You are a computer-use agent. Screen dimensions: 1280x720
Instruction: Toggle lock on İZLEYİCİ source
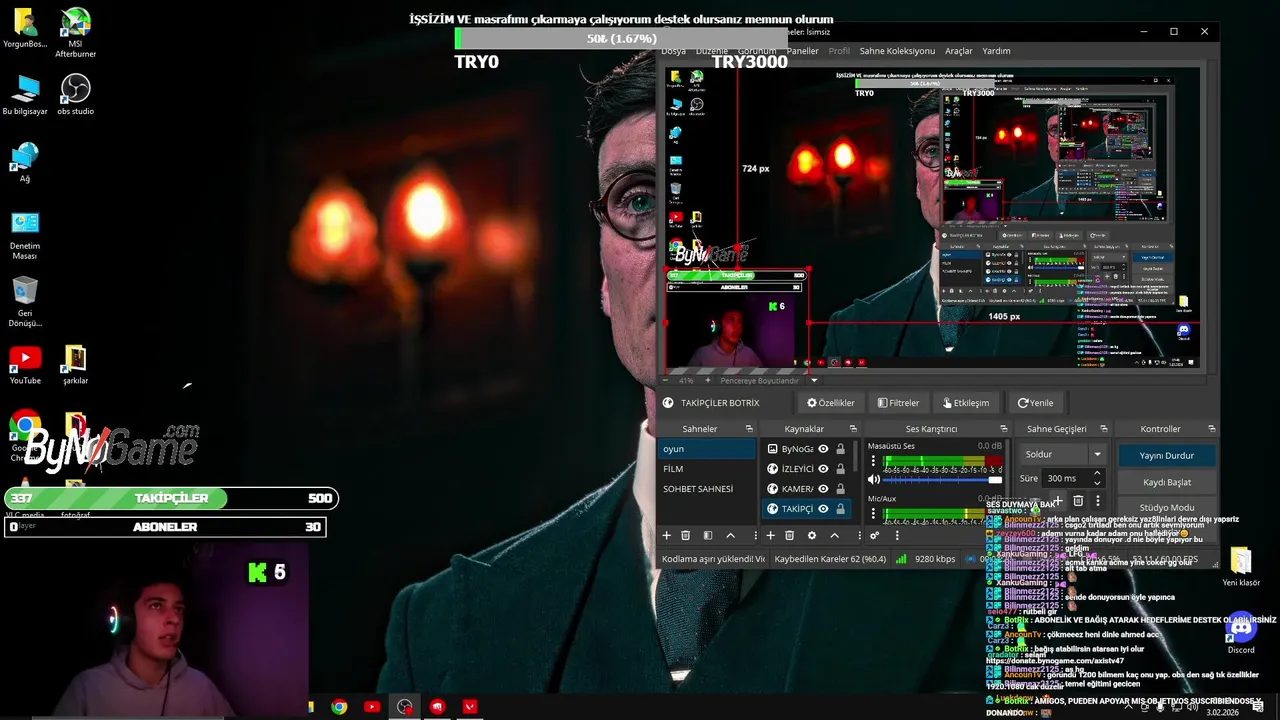840,469
